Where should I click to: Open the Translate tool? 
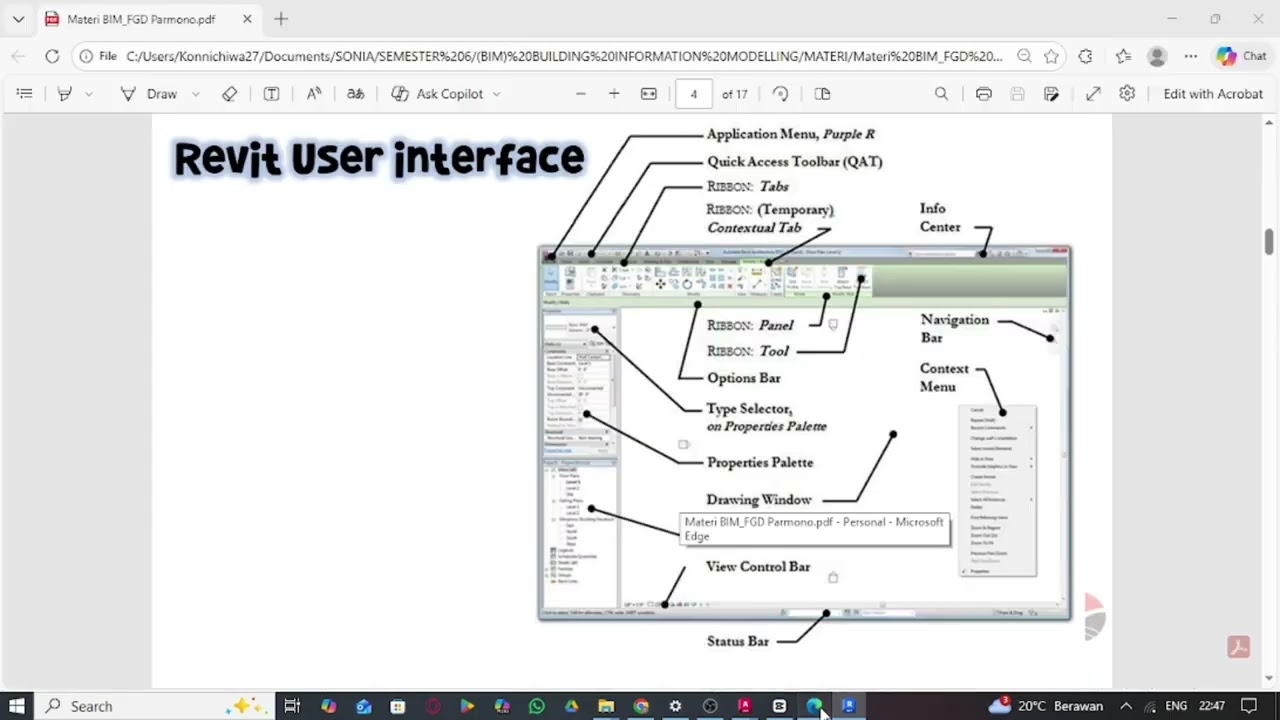(x=355, y=94)
